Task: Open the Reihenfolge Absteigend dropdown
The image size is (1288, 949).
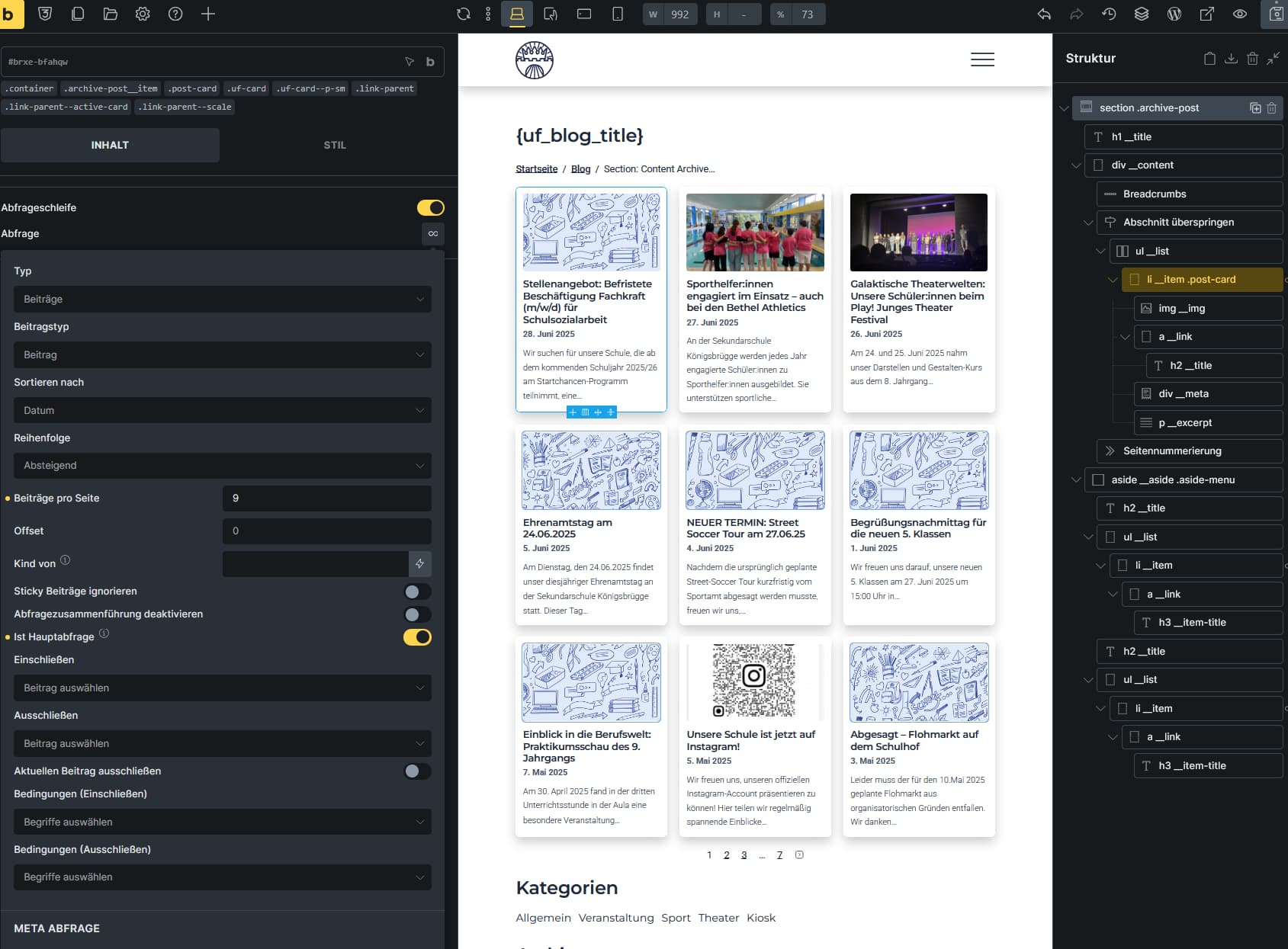Action: click(223, 466)
